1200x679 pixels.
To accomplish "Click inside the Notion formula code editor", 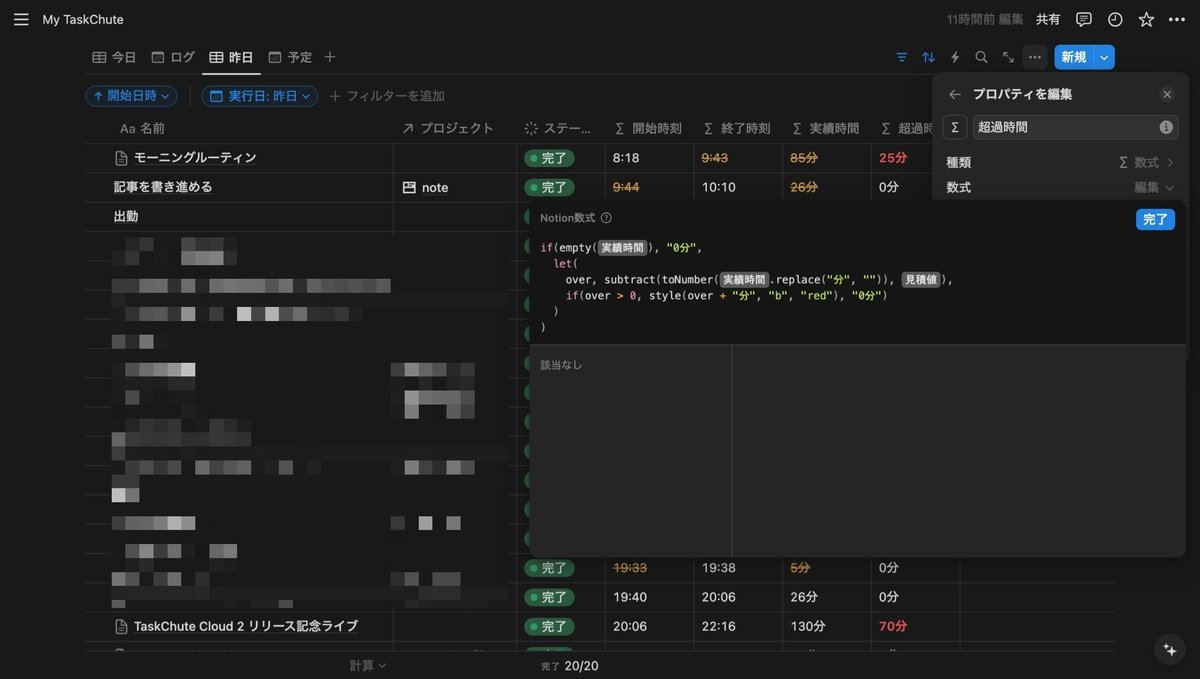I will [x=858, y=286].
